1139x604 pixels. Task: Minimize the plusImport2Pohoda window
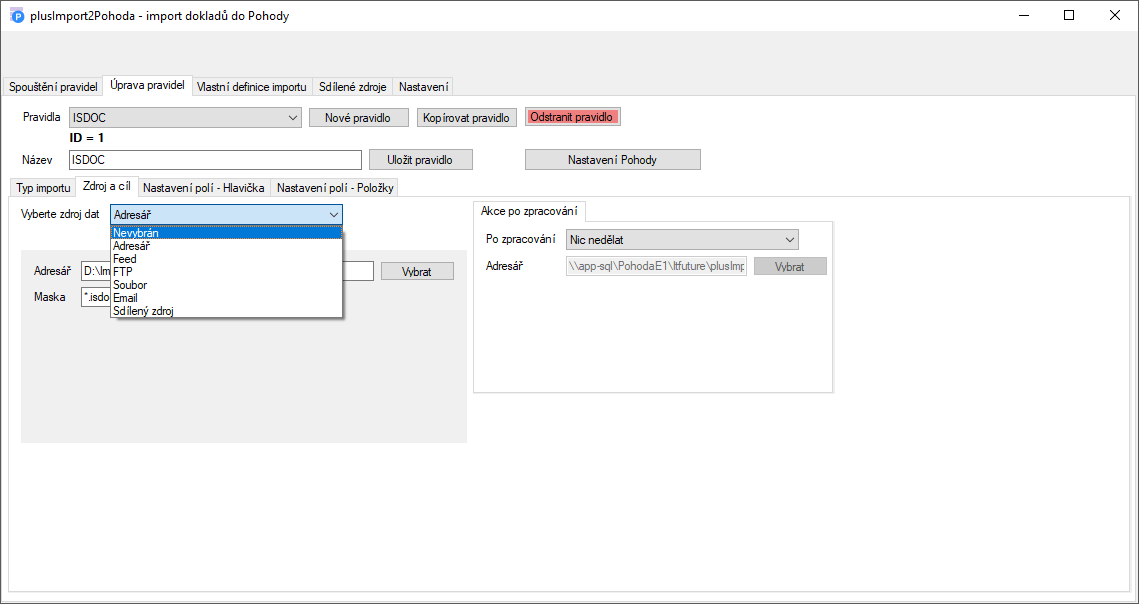[1023, 15]
